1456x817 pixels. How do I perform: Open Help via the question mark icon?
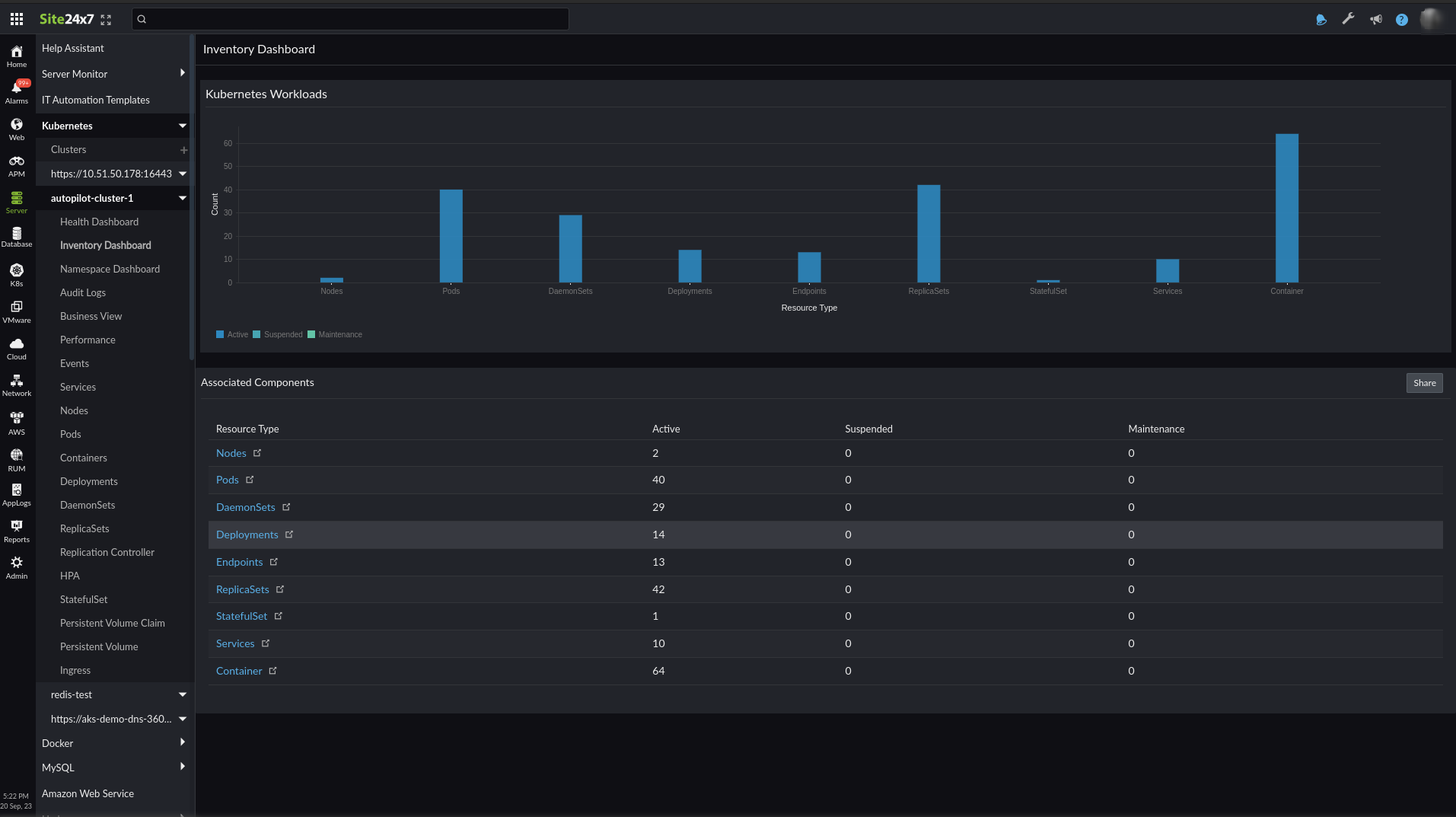[x=1403, y=19]
